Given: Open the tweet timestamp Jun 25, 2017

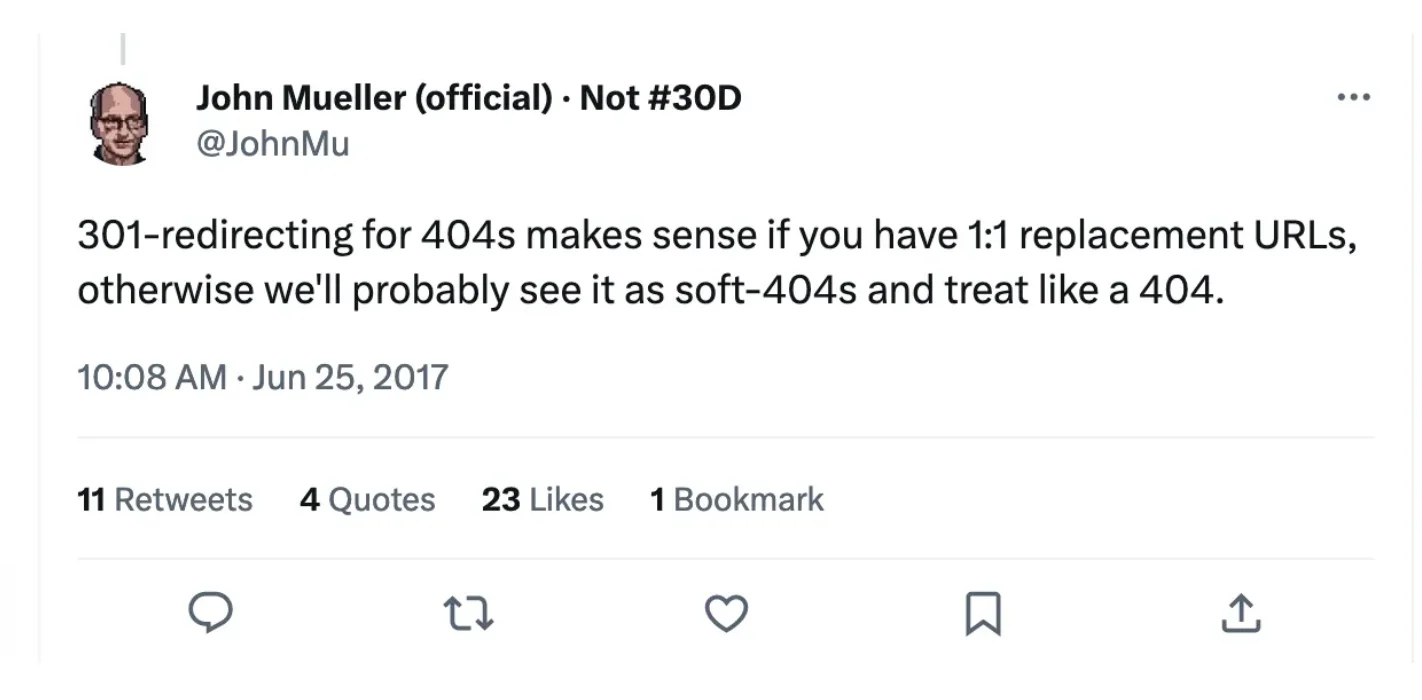Looking at the screenshot, I should point(262,377).
